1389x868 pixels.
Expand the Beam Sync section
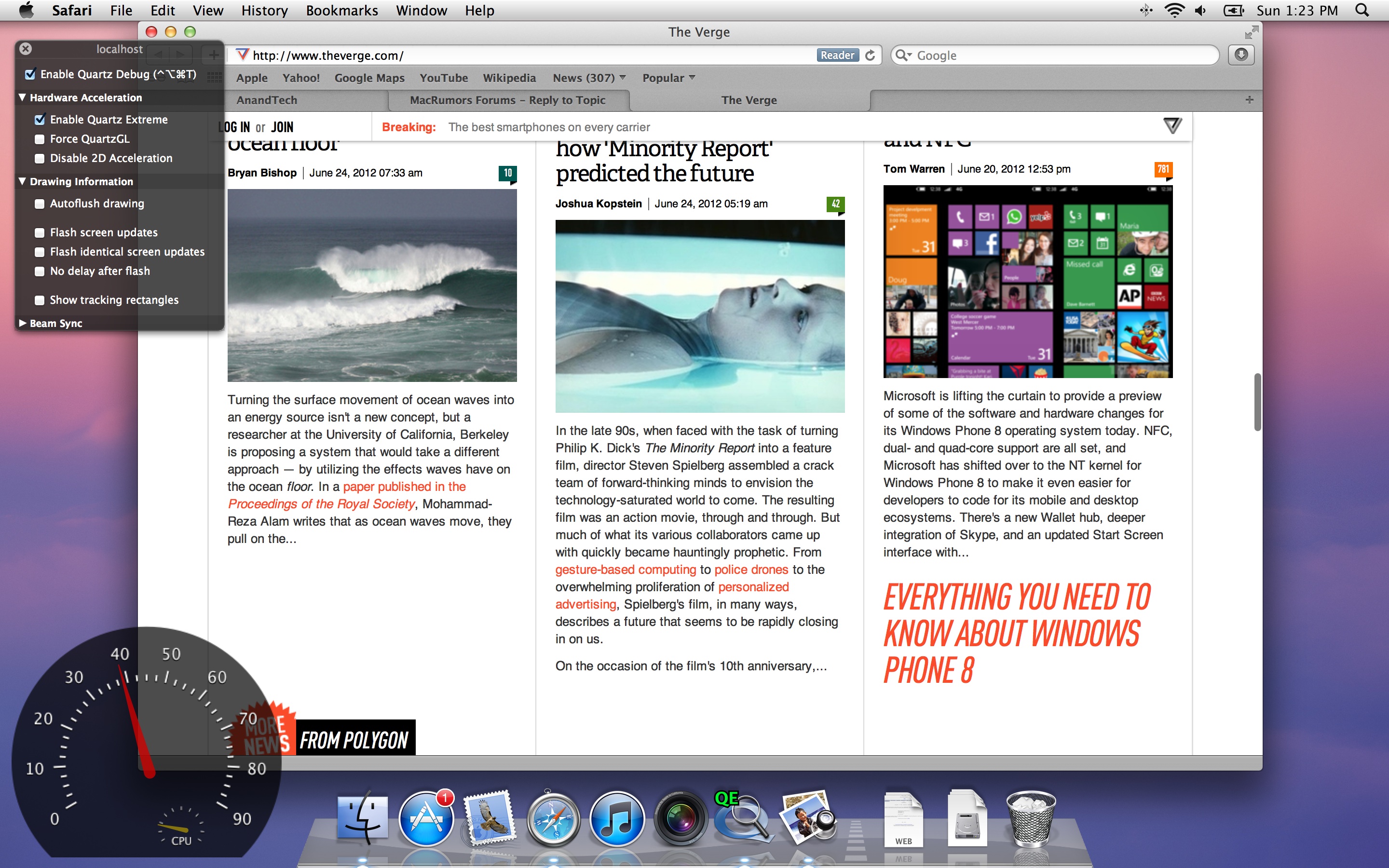(22, 323)
